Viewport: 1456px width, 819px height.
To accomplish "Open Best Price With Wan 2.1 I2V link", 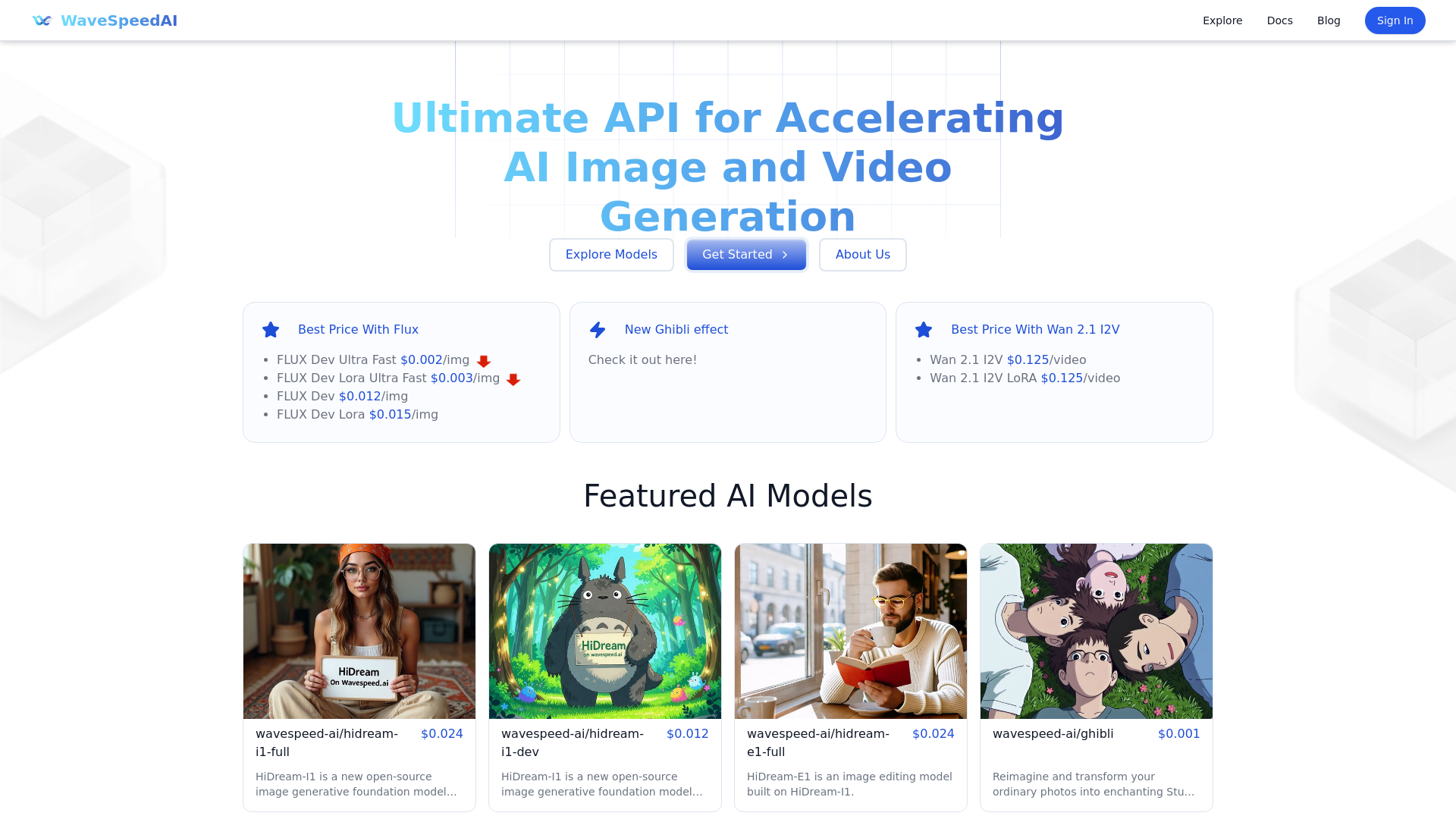I will 1035,330.
